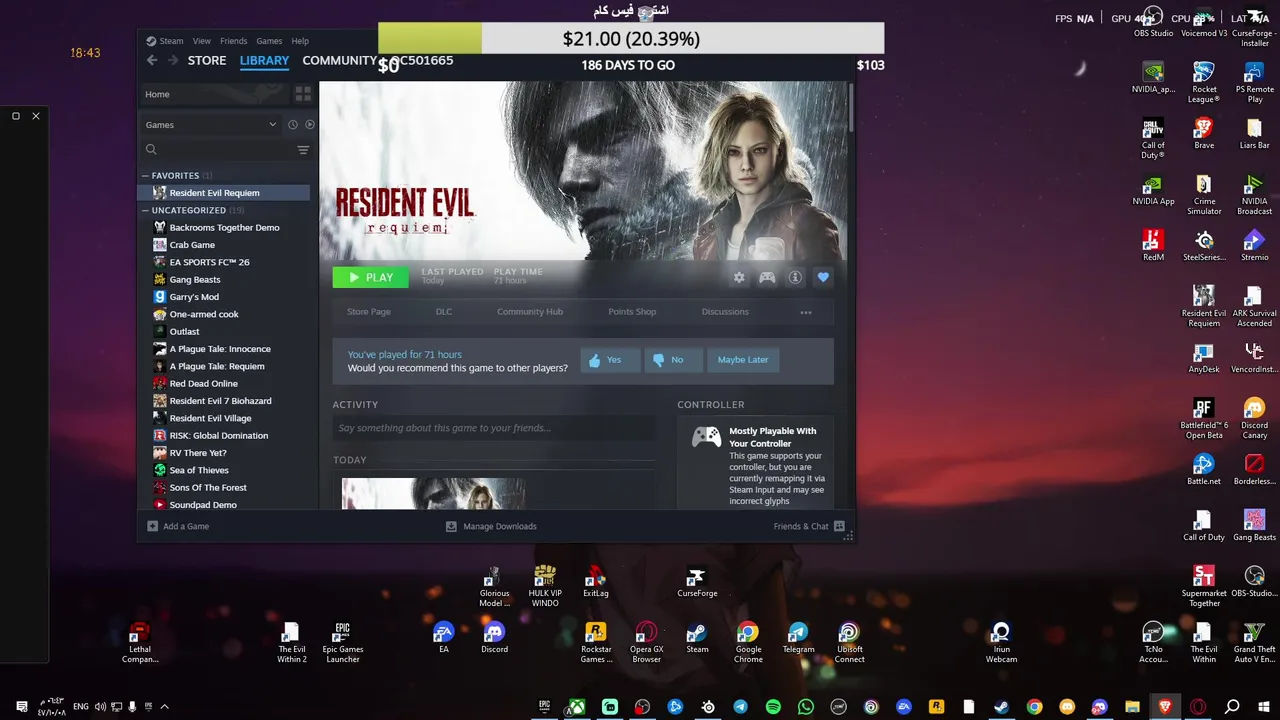Switch to the Library tab
This screenshot has width=1280, height=720.
tap(264, 61)
